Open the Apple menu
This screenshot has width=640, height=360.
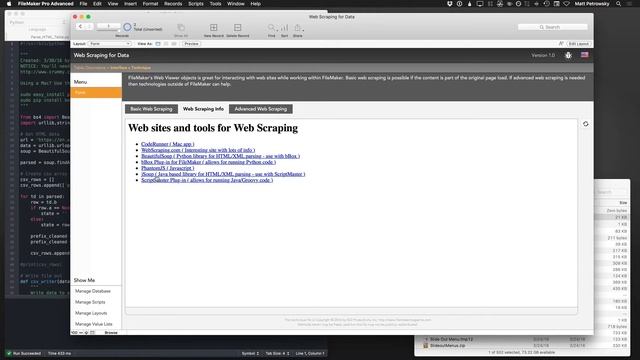coord(9,4)
